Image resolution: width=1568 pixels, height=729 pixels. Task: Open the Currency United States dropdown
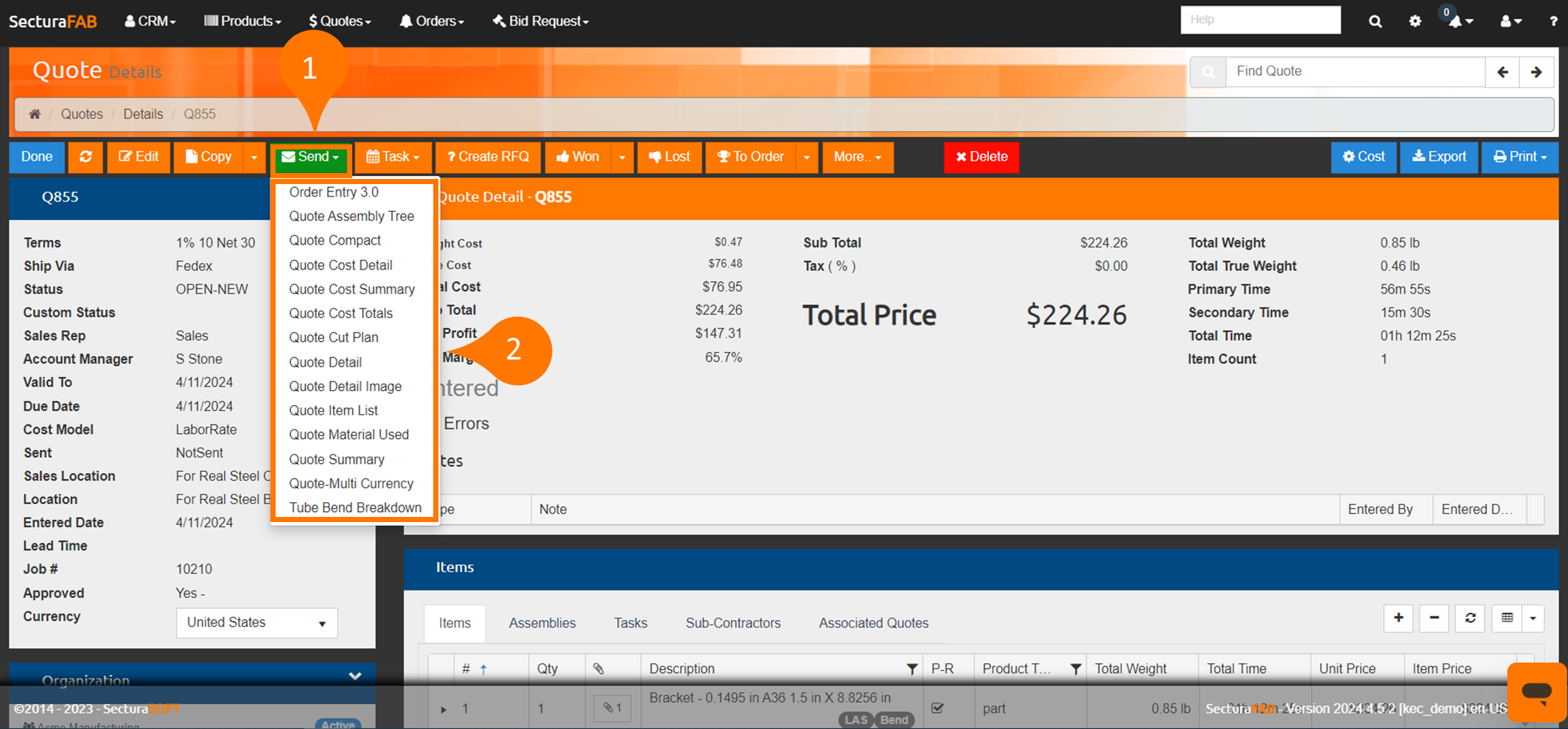pos(256,623)
